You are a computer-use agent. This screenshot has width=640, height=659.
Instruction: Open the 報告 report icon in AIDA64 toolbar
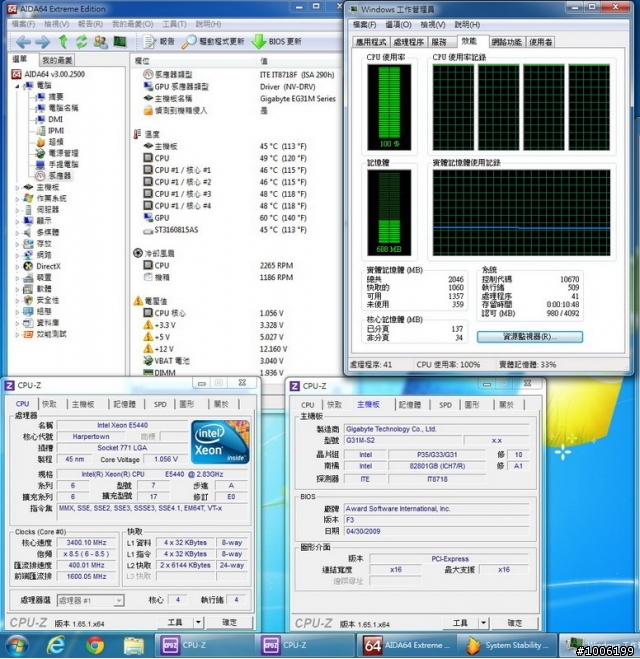coord(150,42)
